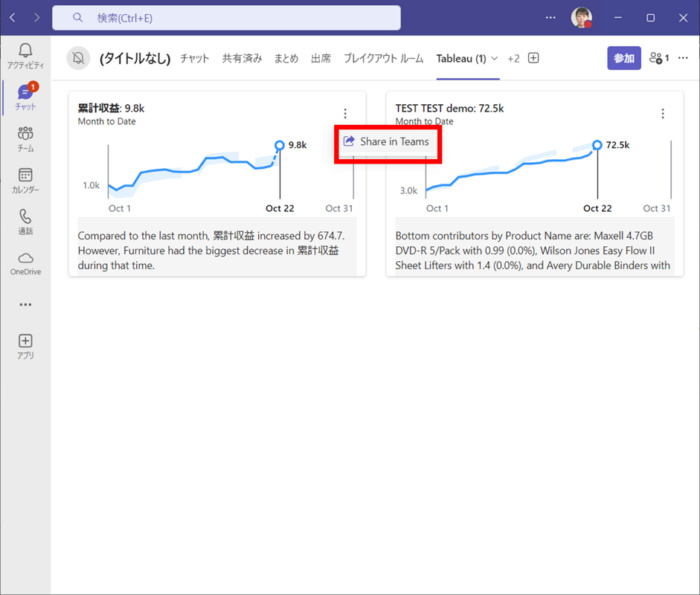
Task: Expand the +2 hidden tabs
Action: coord(513,58)
